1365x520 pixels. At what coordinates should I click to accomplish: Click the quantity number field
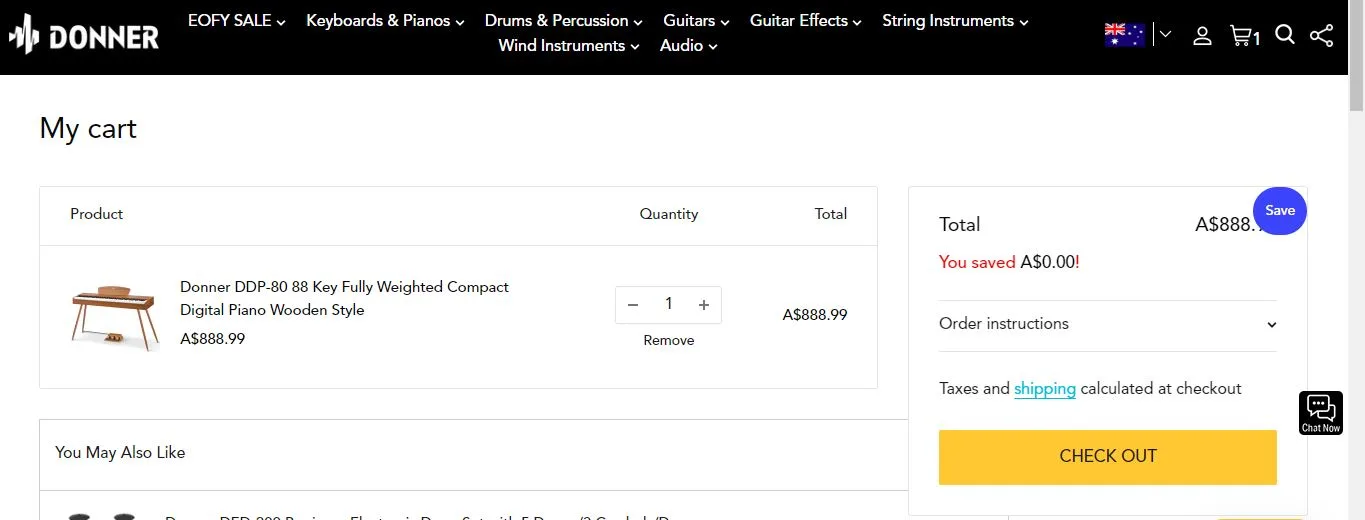coord(668,305)
